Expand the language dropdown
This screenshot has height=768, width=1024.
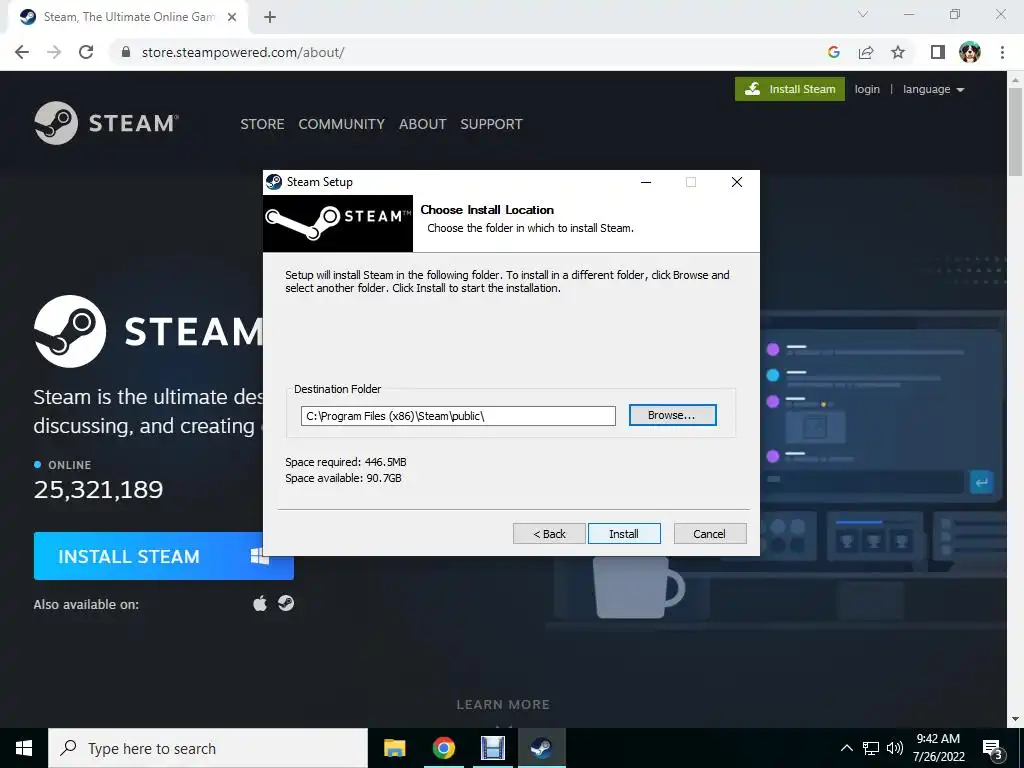click(x=933, y=89)
